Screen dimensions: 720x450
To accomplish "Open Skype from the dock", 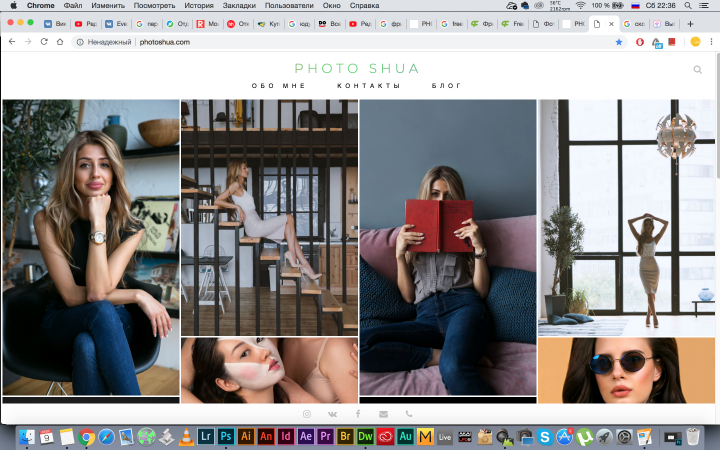I will (x=545, y=436).
